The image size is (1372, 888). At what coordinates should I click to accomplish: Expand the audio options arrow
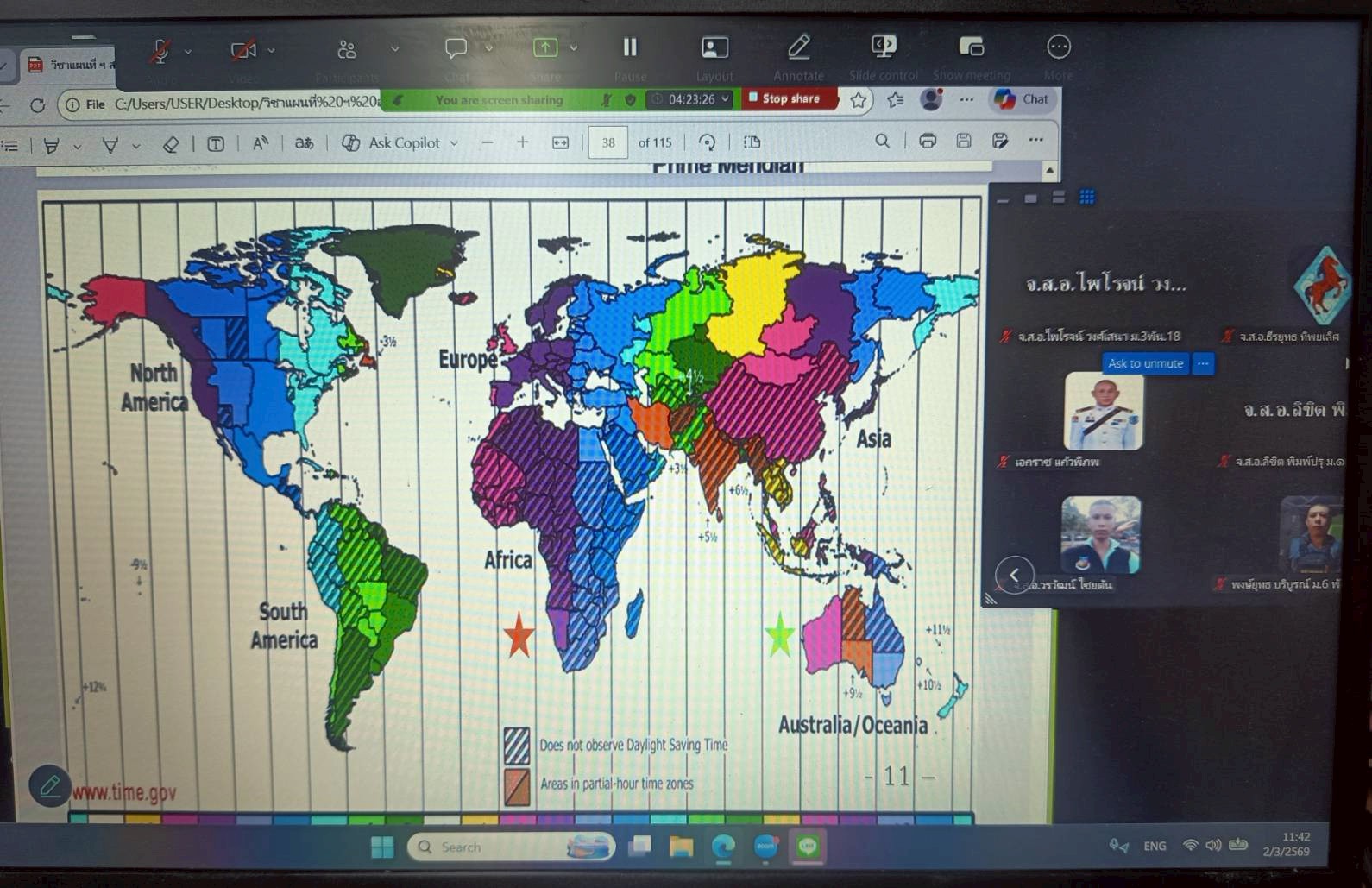point(188,51)
